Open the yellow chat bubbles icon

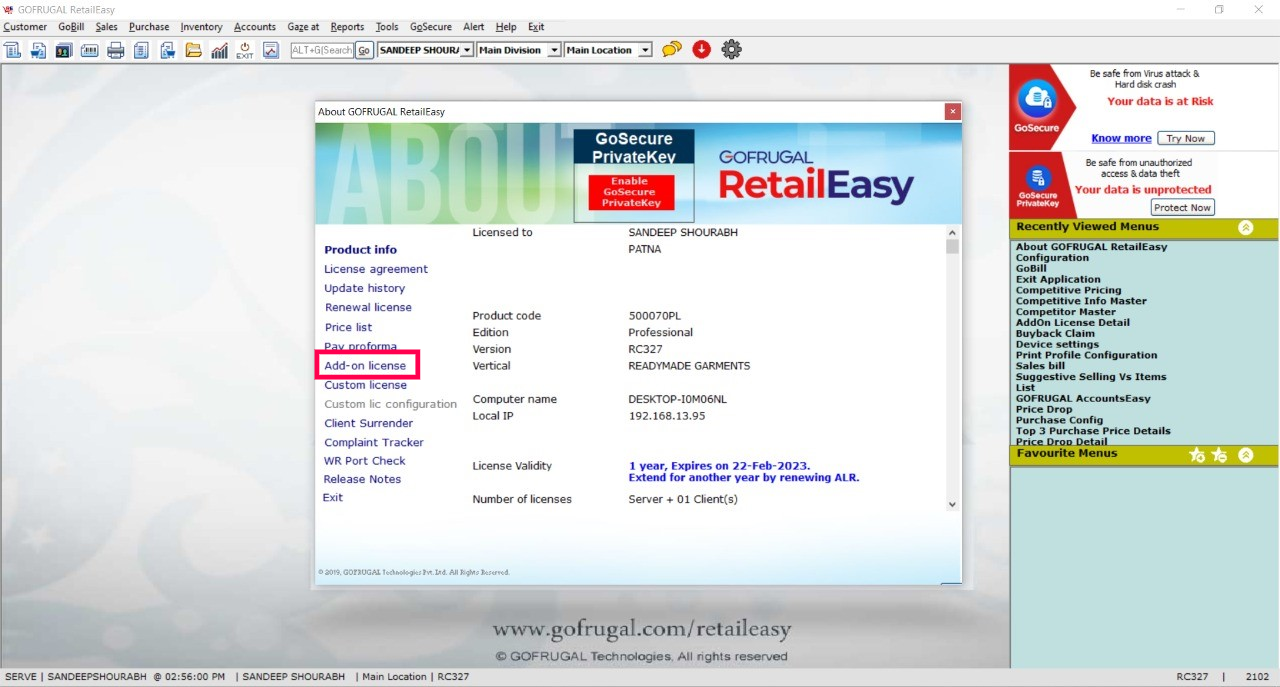pos(672,49)
